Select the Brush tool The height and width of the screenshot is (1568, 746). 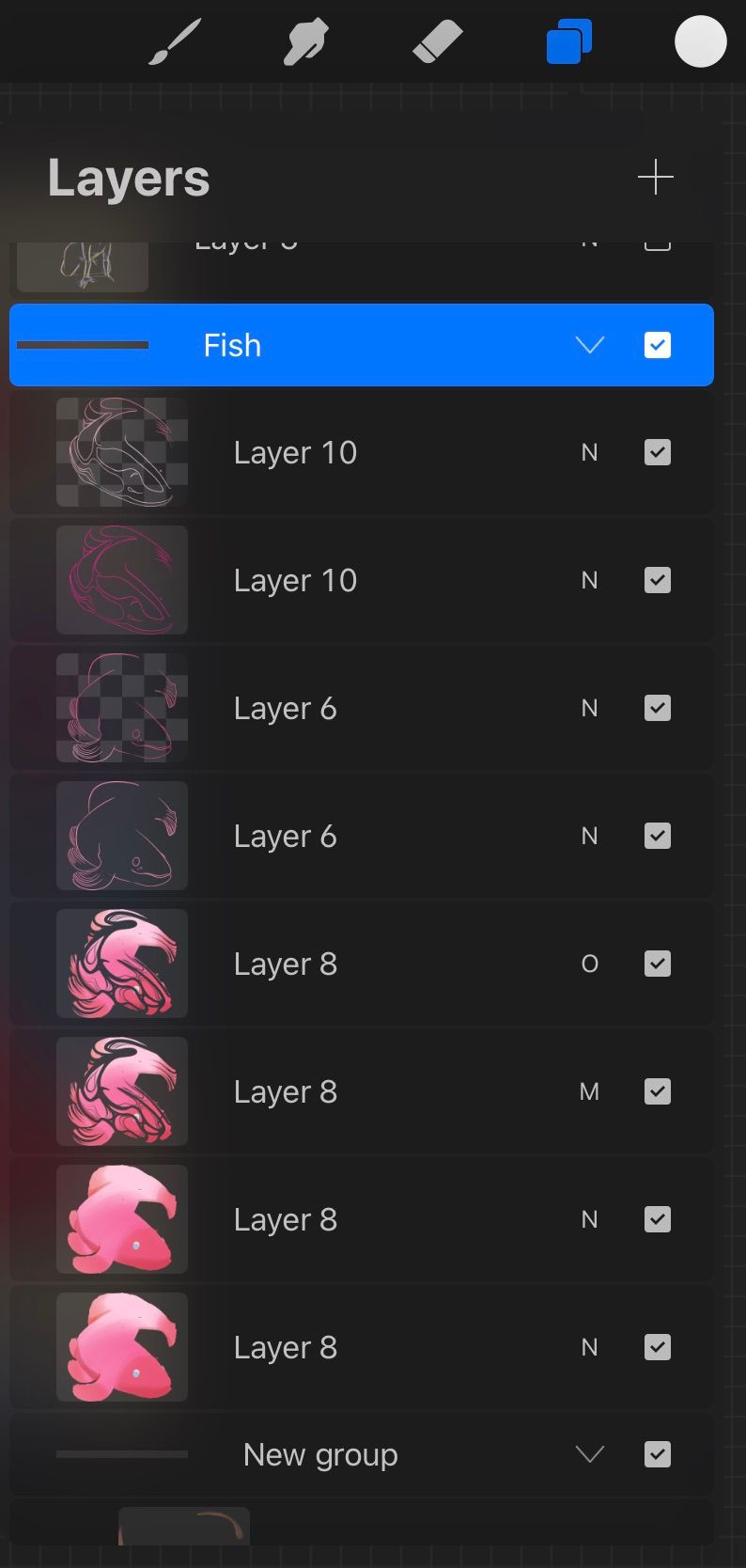(x=176, y=42)
